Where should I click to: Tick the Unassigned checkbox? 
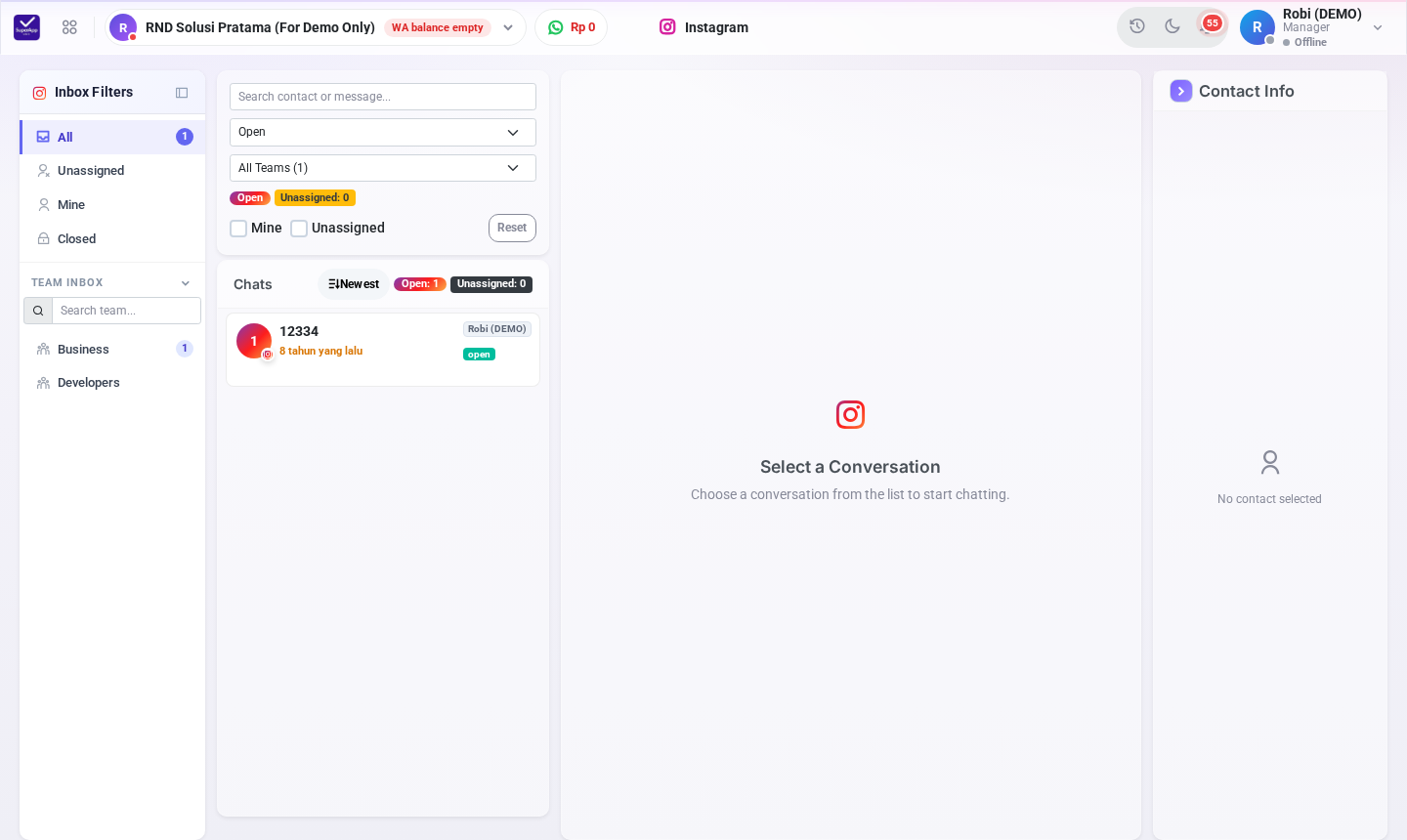299,229
